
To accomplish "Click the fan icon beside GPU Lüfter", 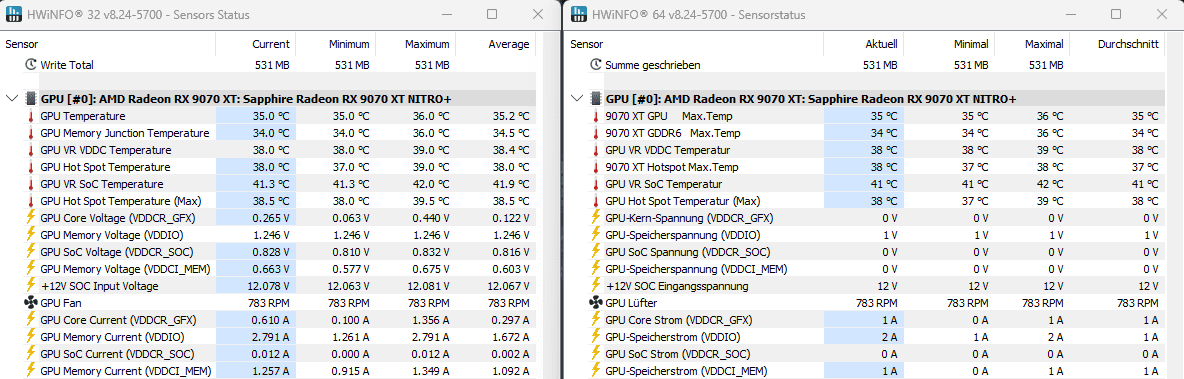I will [x=596, y=303].
